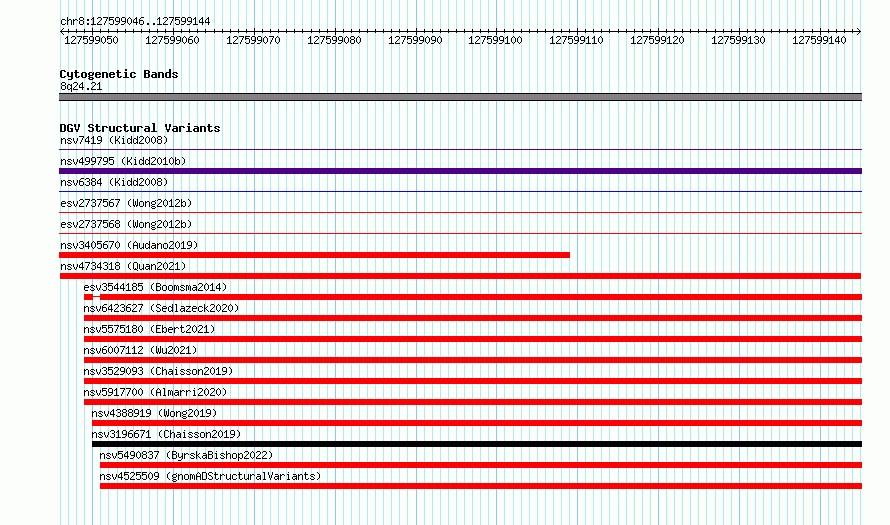Open variant nsv4388919 (Wong2019) label
890x525 pixels.
154,413
